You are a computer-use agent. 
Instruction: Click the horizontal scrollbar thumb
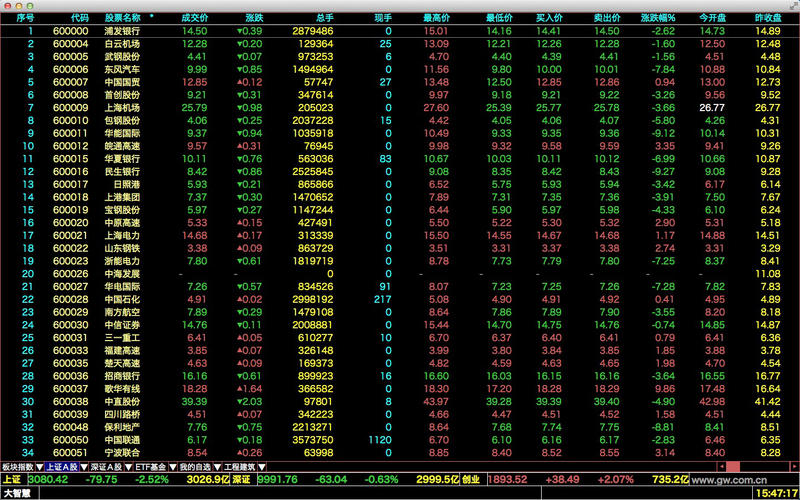[733, 466]
